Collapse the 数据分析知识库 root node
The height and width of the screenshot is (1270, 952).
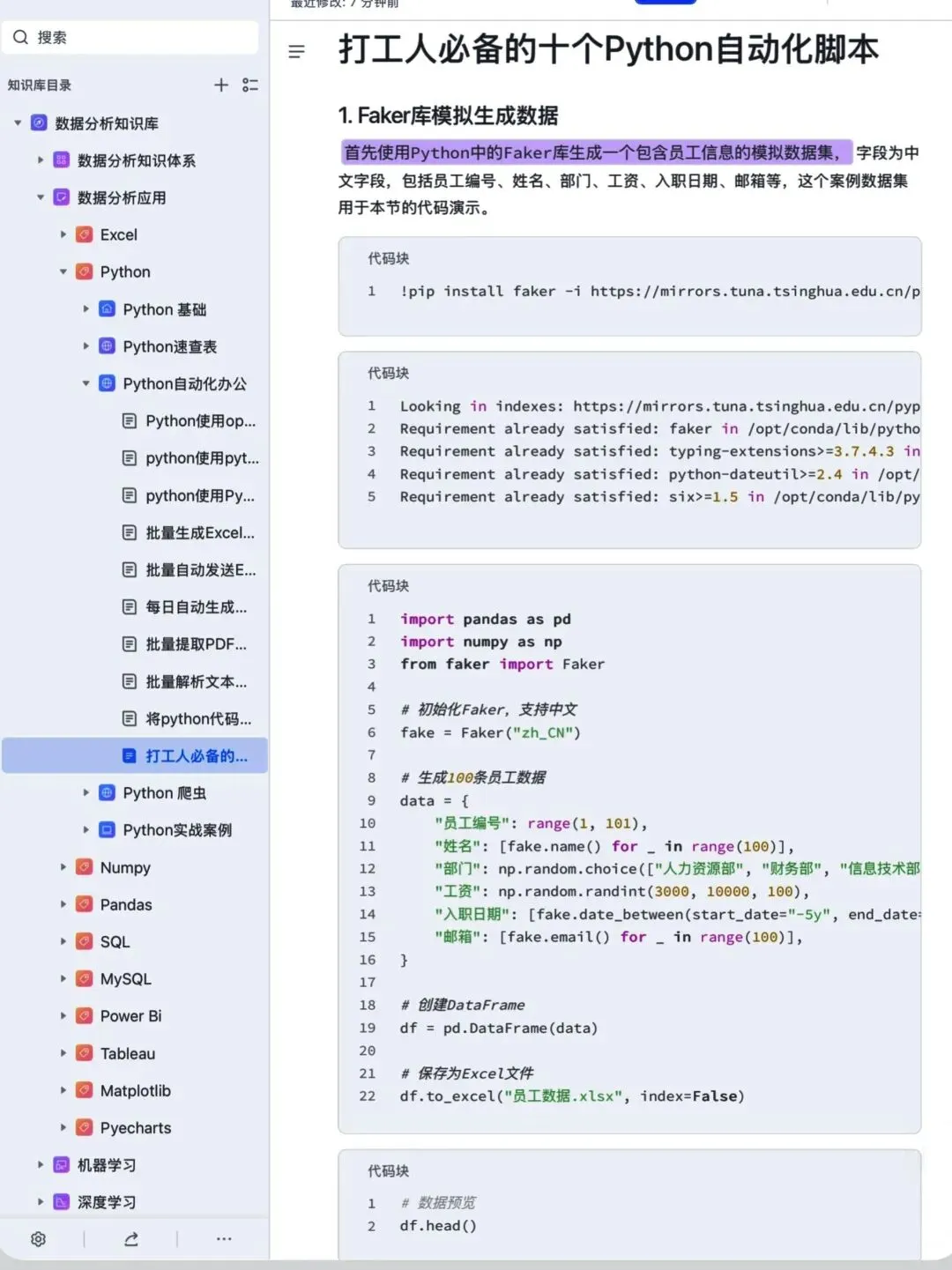[x=18, y=123]
